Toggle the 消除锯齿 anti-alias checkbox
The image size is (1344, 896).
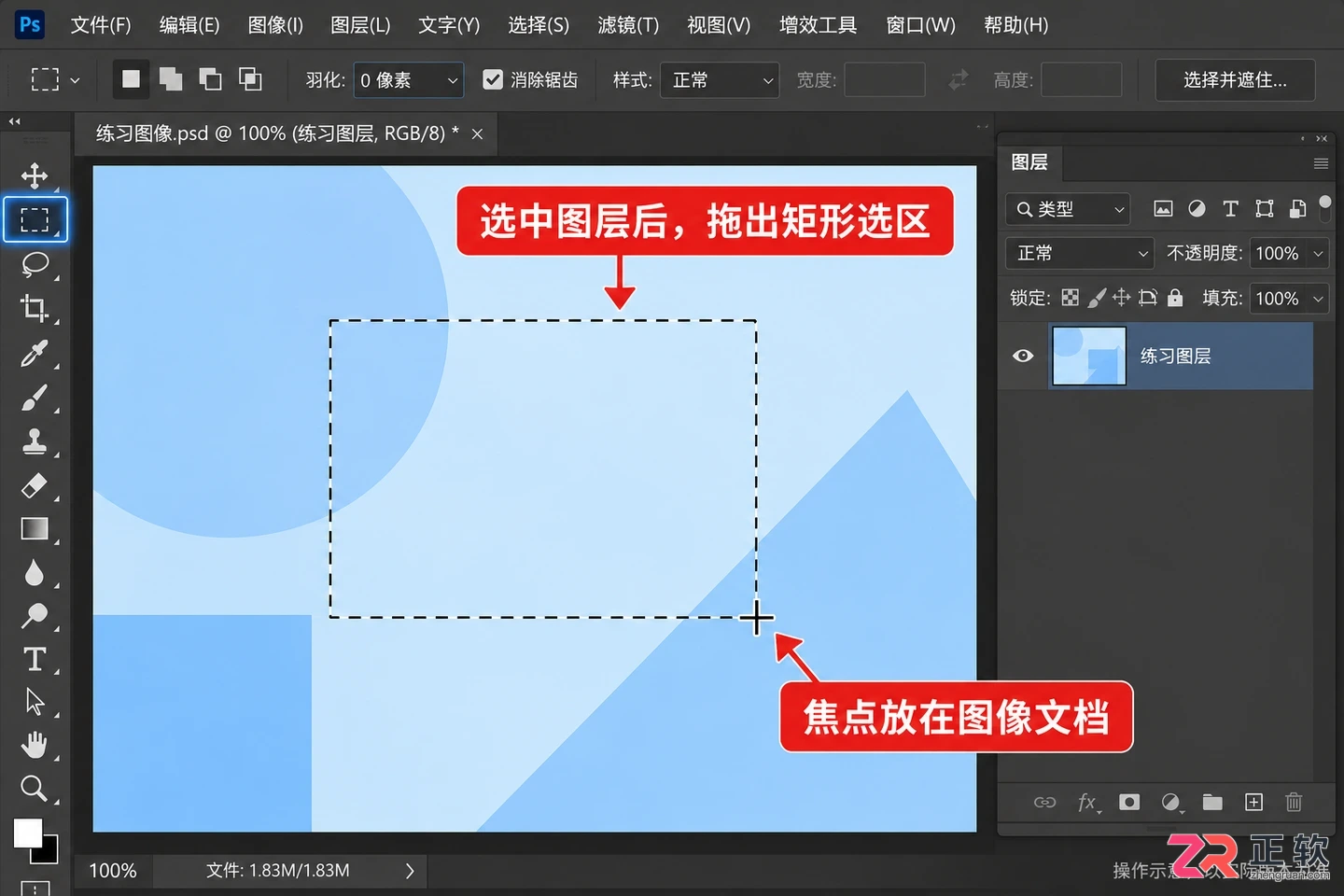[x=493, y=80]
